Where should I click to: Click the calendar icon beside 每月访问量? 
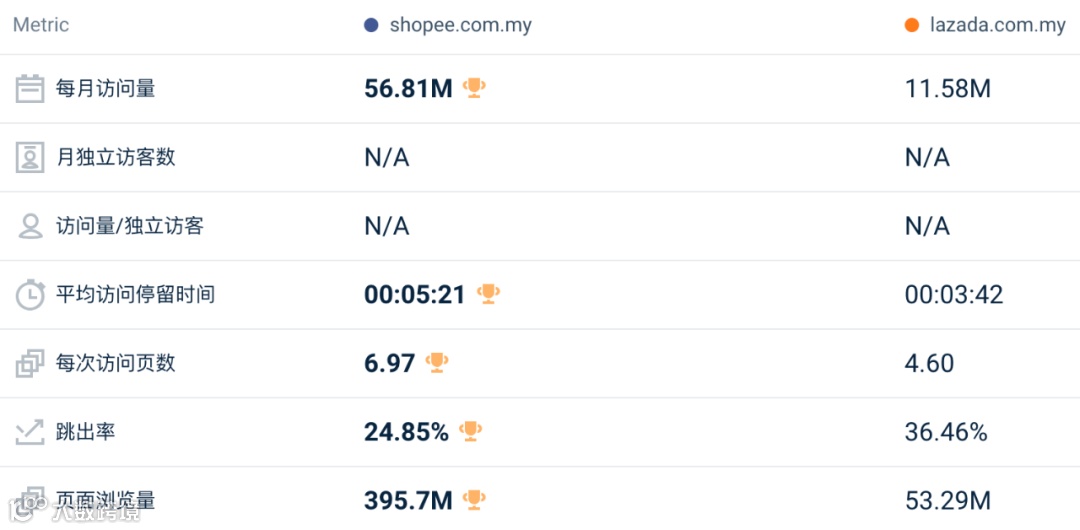(x=30, y=89)
